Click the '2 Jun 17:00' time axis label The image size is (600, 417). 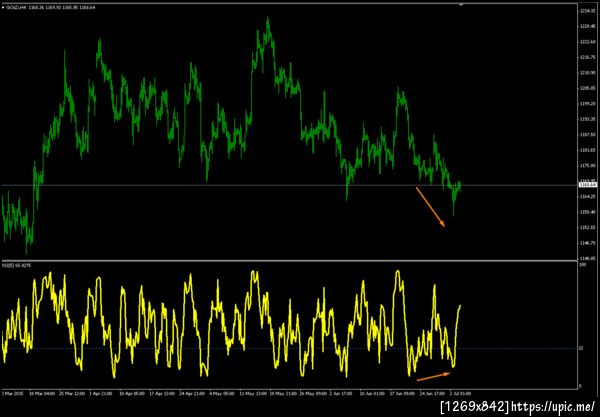click(342, 393)
